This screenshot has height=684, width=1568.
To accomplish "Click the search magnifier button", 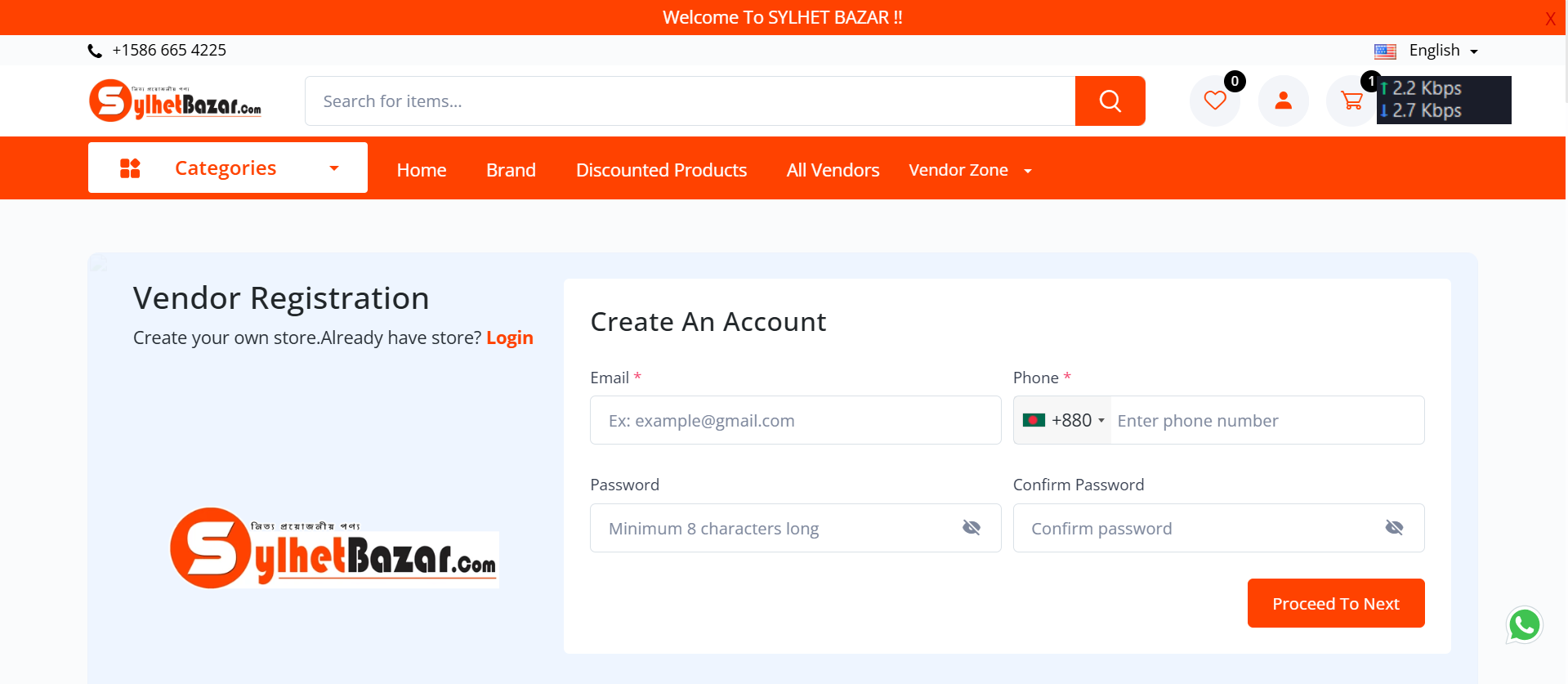I will (1110, 101).
